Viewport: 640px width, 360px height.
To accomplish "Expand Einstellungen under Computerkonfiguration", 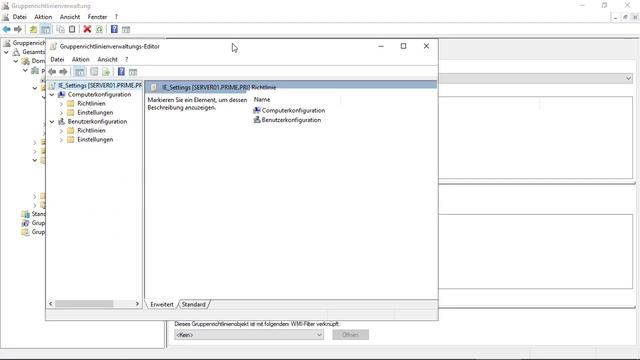I will coord(61,113).
